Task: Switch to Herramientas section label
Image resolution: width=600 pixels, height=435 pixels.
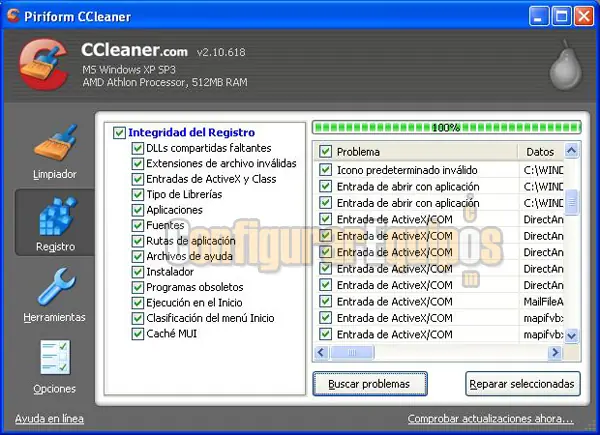Action: (54, 318)
